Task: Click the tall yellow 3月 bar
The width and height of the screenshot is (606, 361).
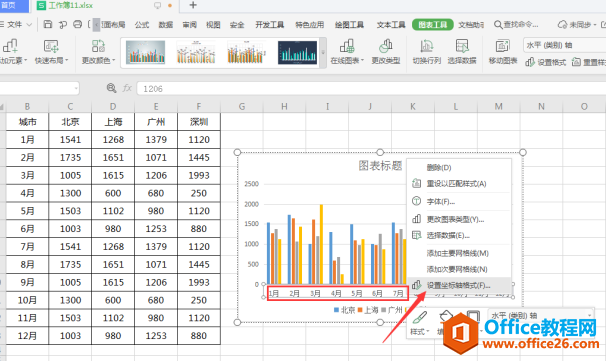Action: [x=321, y=244]
